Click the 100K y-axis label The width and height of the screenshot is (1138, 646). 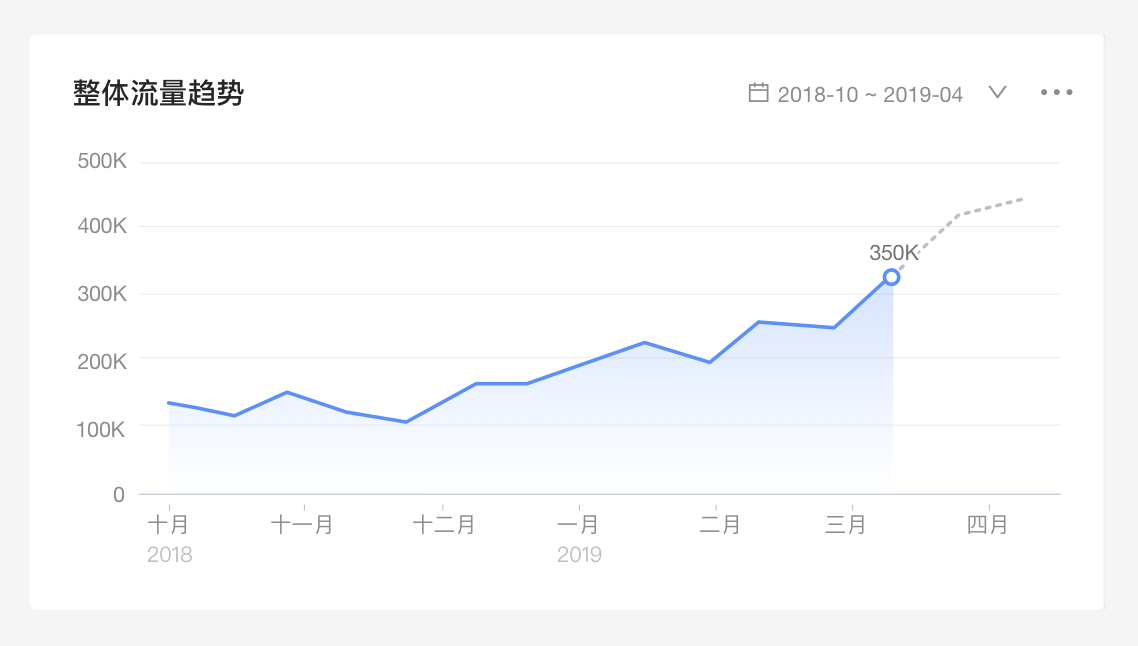pos(101,430)
